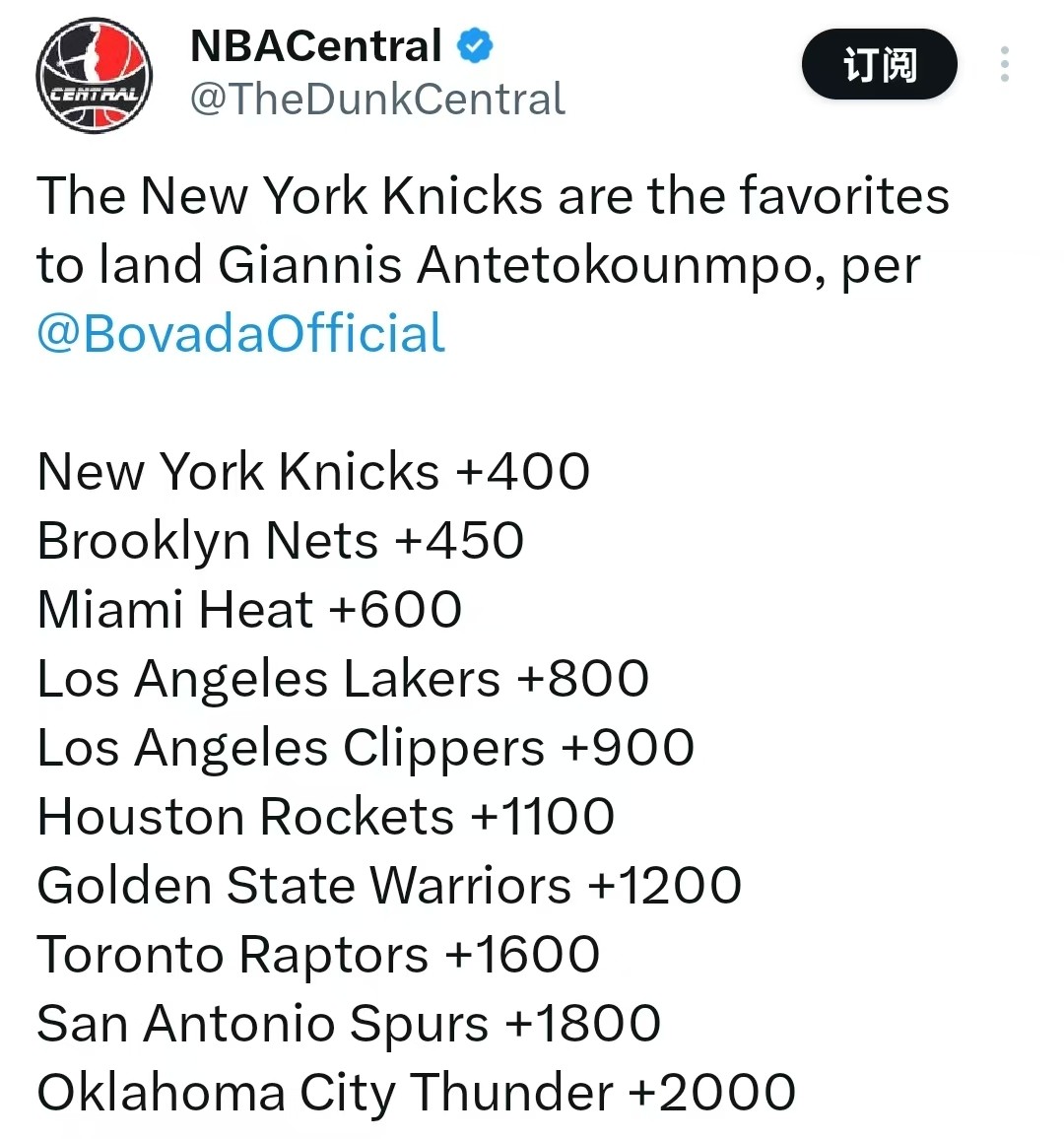
Task: Select the New York Knicks +400 line
Action: pyautogui.click(x=313, y=471)
